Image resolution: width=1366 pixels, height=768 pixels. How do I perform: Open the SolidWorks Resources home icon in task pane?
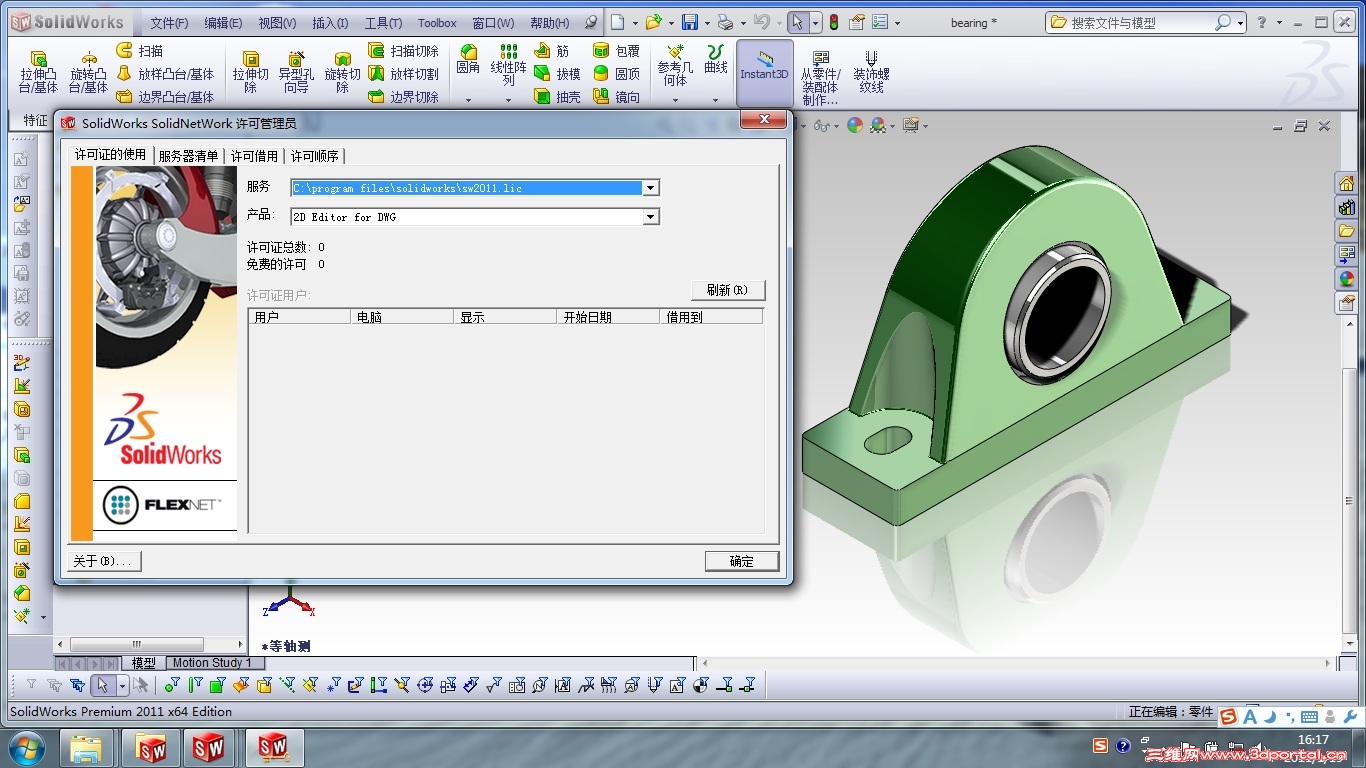(1346, 184)
